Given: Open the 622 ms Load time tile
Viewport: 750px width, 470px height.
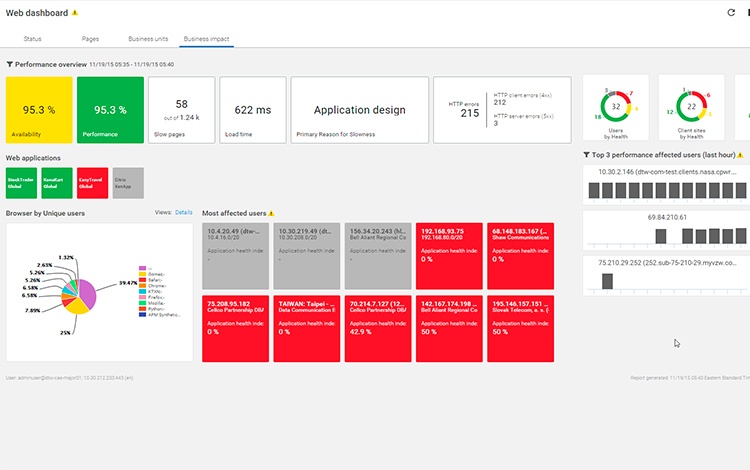Looking at the screenshot, I should coord(253,110).
